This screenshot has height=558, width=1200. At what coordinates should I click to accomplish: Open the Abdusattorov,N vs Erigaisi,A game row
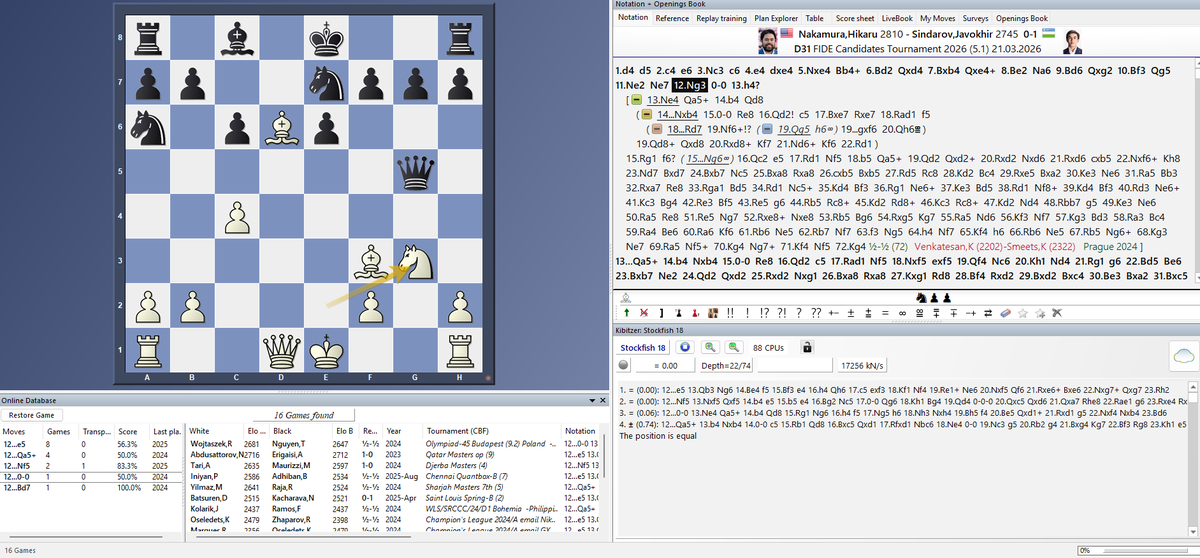tap(395, 454)
